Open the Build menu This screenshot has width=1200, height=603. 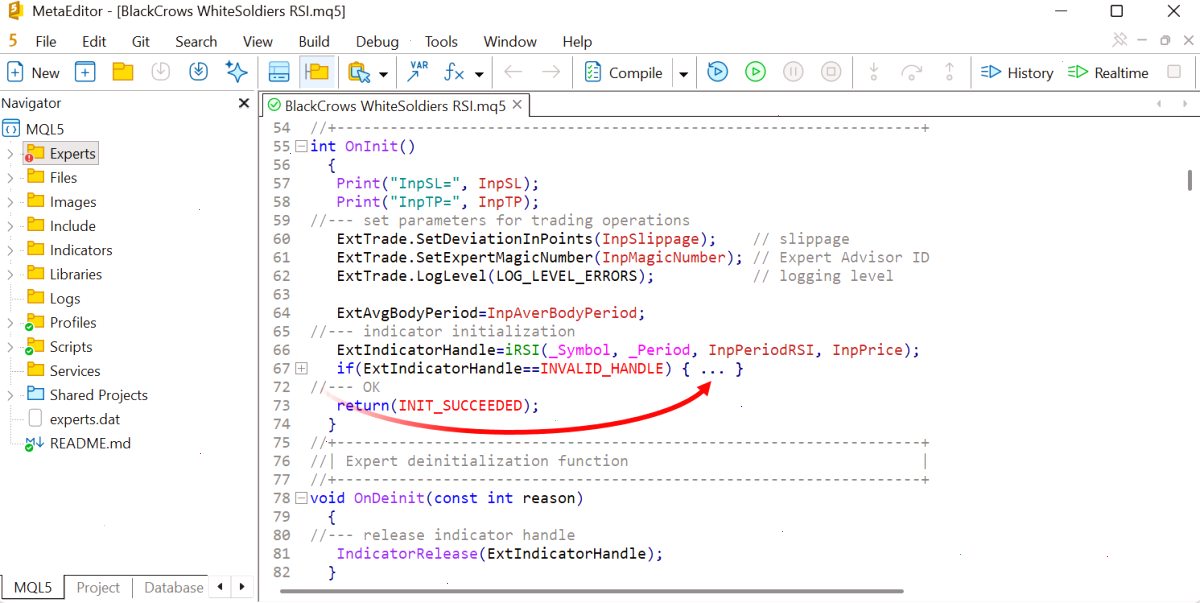click(x=314, y=41)
